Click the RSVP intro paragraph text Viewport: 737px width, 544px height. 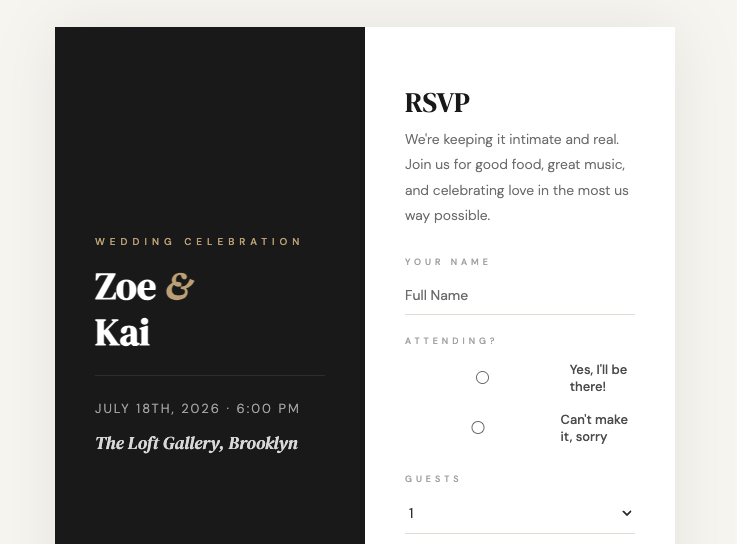coord(517,177)
